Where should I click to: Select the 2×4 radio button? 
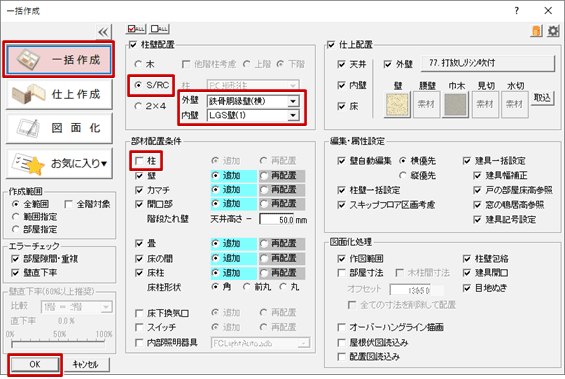(x=138, y=106)
